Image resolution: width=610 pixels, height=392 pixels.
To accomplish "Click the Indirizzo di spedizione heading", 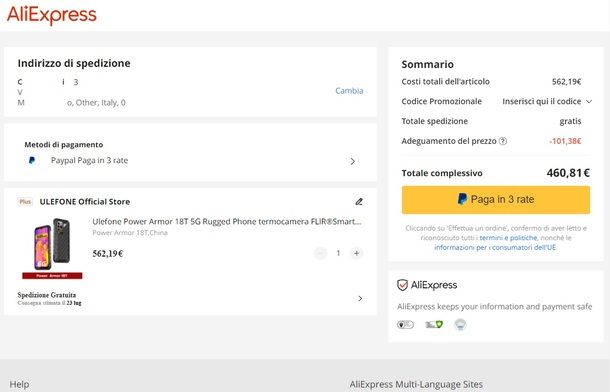I will pyautogui.click(x=74, y=63).
